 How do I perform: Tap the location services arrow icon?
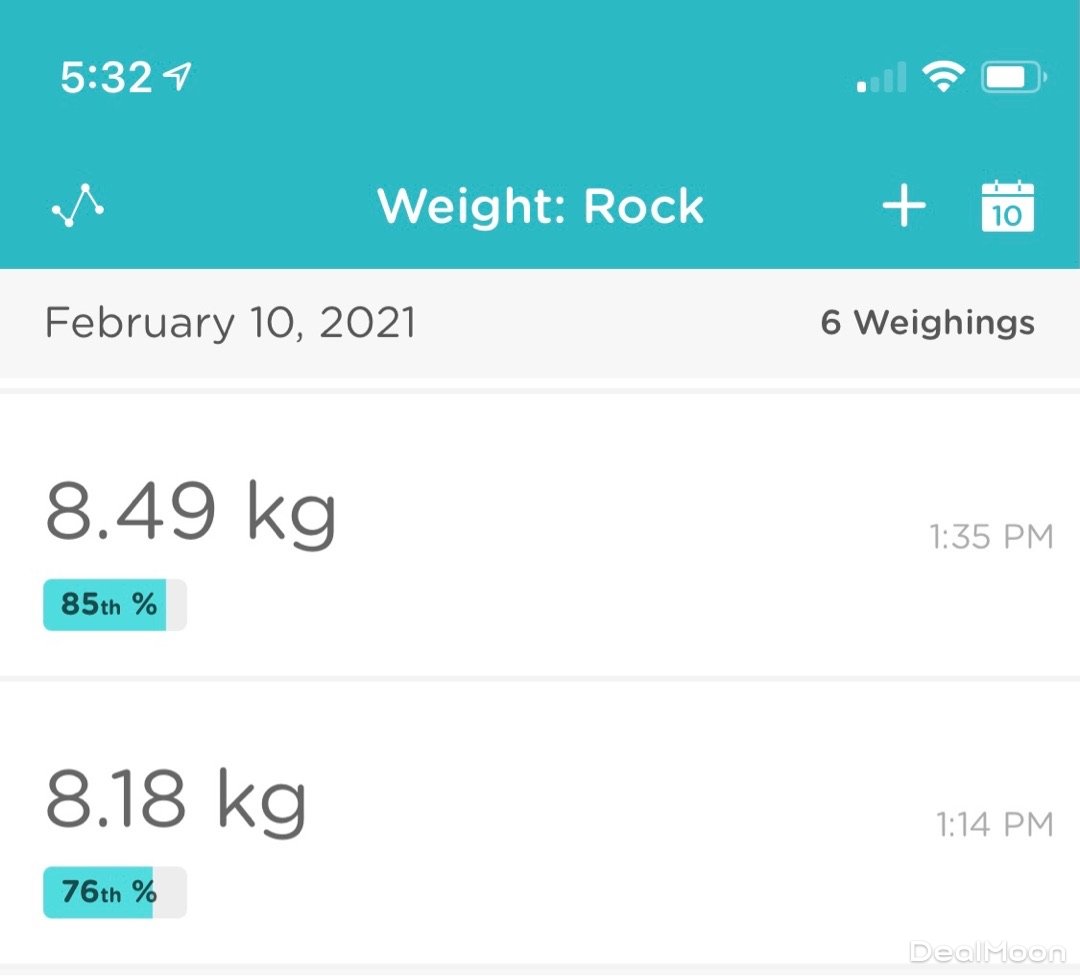click(x=179, y=77)
